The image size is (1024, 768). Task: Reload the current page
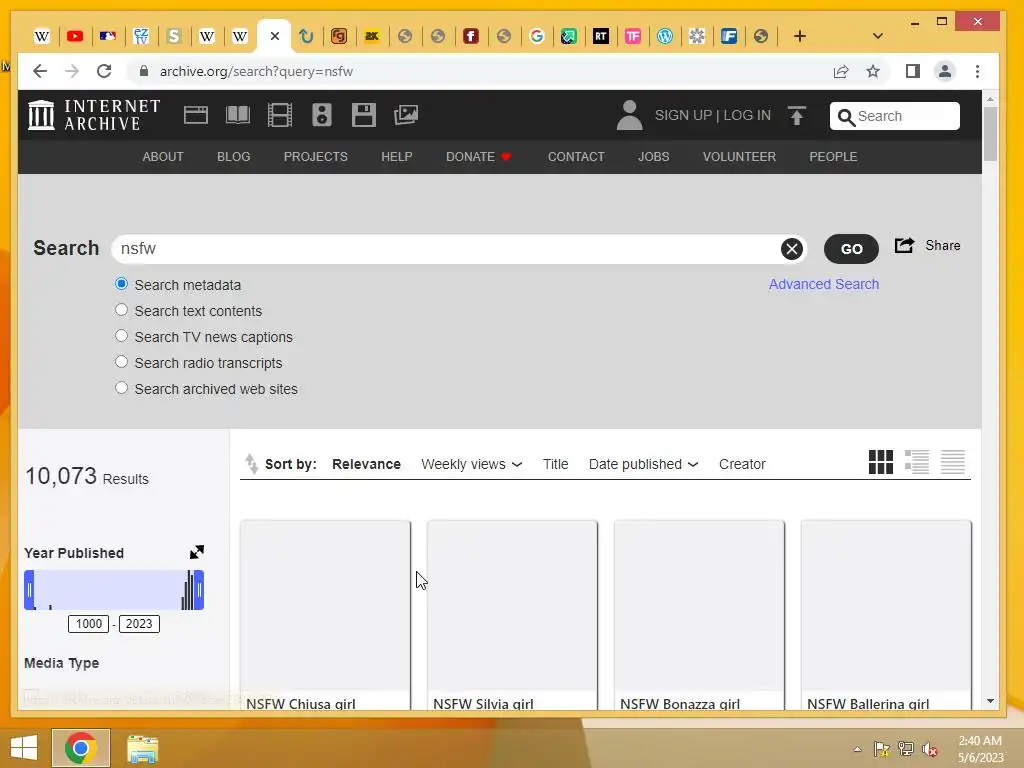pos(104,71)
